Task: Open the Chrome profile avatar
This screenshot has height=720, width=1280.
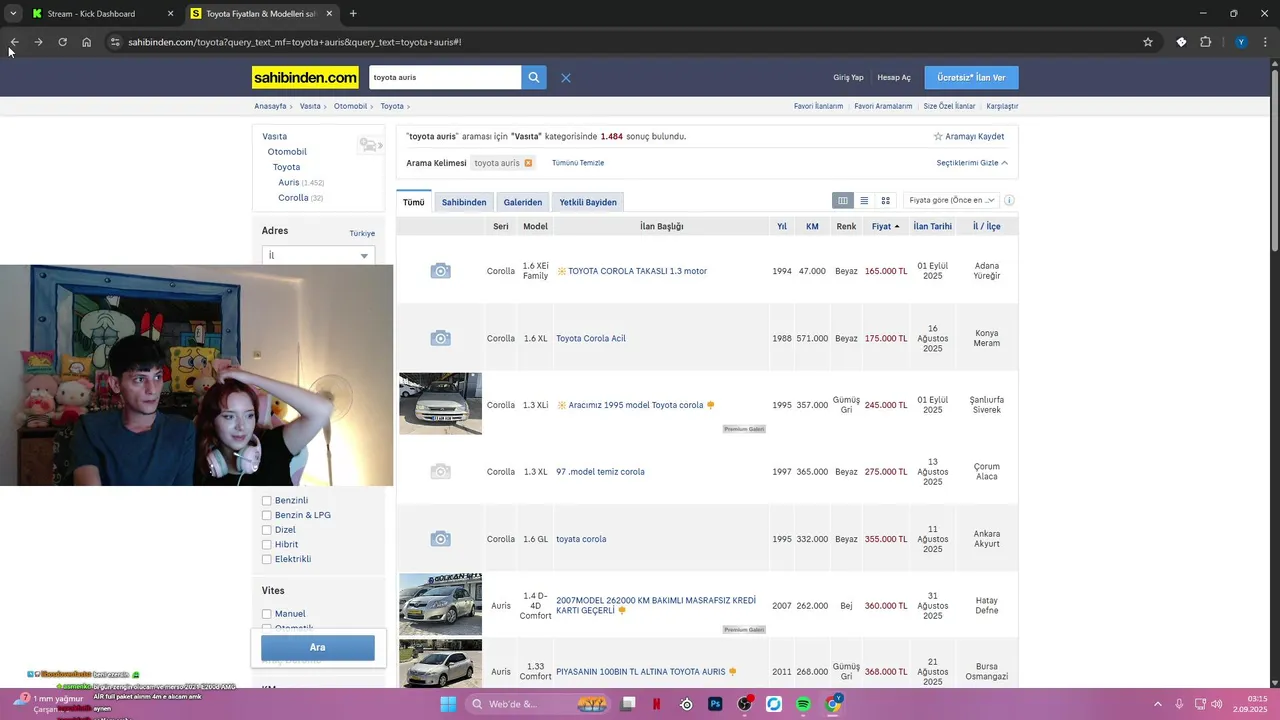Action: coord(1241,42)
